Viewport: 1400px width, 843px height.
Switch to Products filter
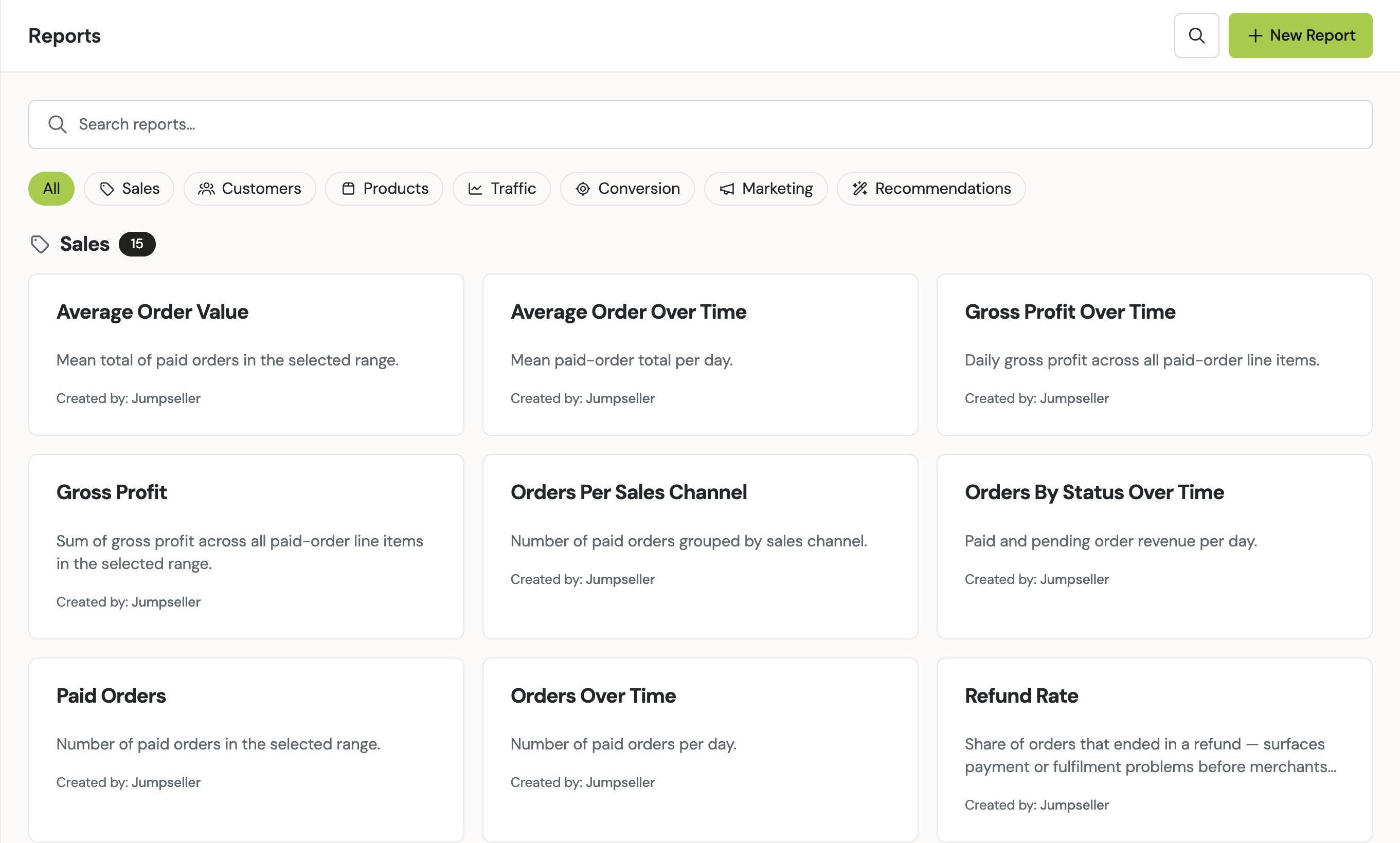pos(384,189)
